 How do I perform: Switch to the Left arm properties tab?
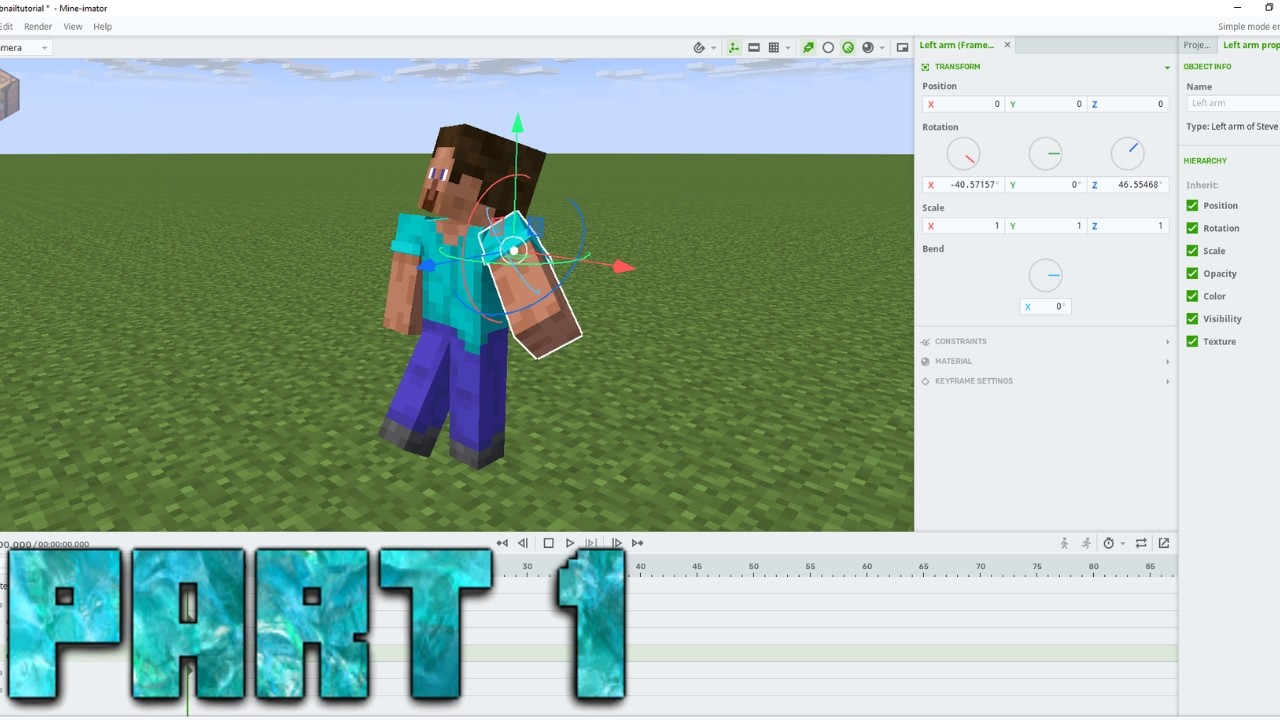click(1250, 45)
